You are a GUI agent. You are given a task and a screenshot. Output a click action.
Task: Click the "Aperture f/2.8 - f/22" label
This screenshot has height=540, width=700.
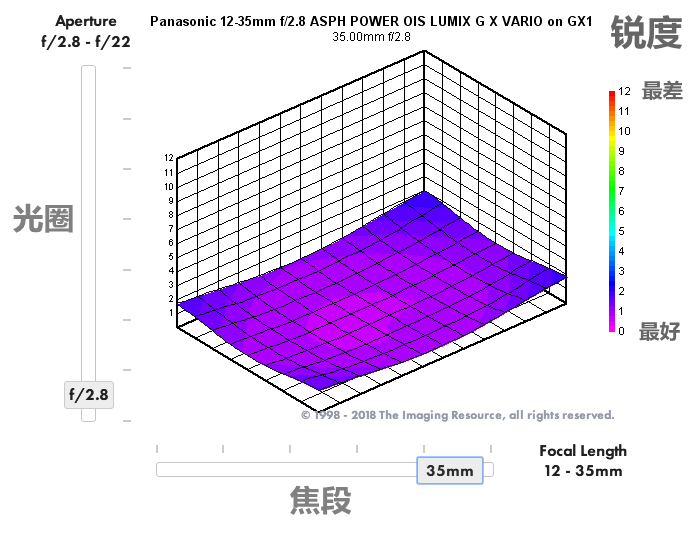pyautogui.click(x=86, y=31)
